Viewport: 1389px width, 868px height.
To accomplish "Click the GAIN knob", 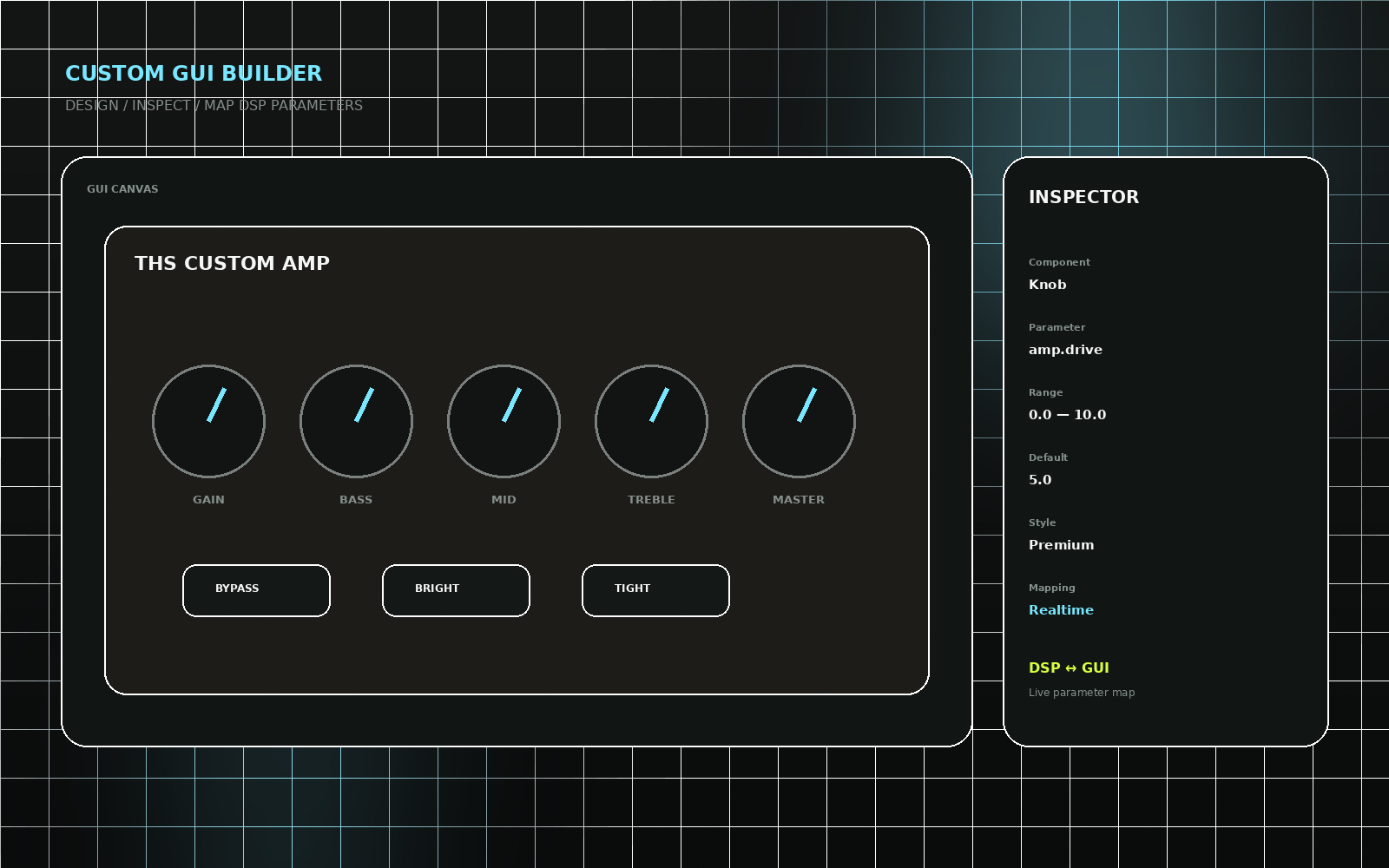I will [x=208, y=421].
